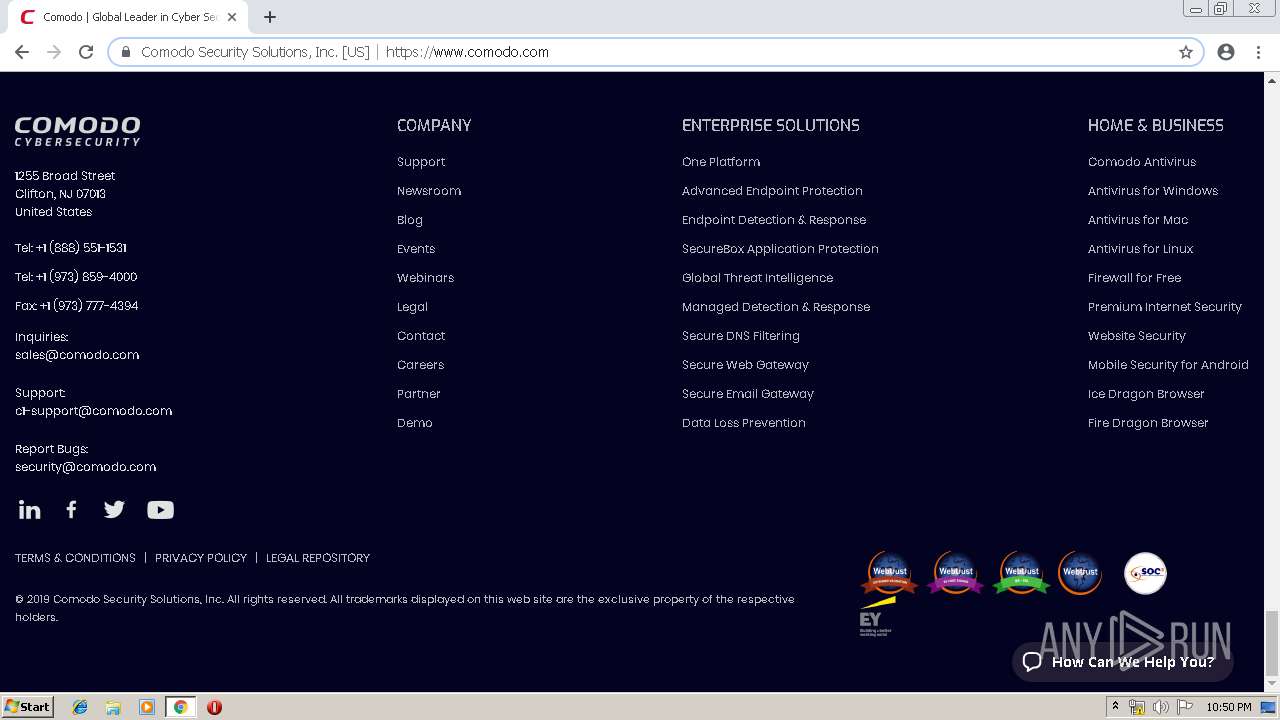Click the SOC certification badge
The height and width of the screenshot is (720, 1280).
tap(1145, 573)
